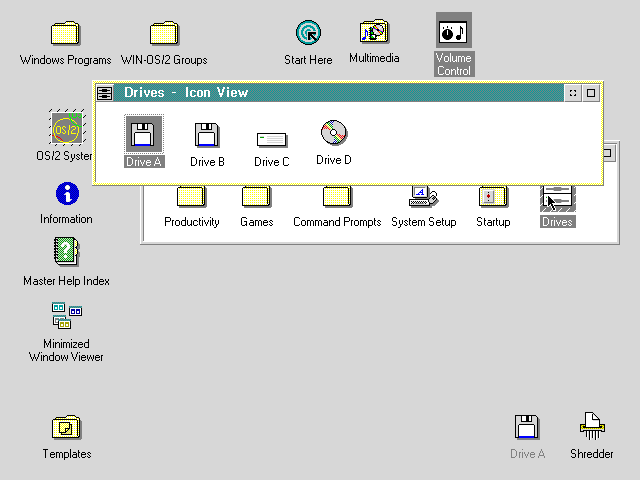The image size is (640, 480).
Task: Open the Master Help Index book
Action: point(67,251)
